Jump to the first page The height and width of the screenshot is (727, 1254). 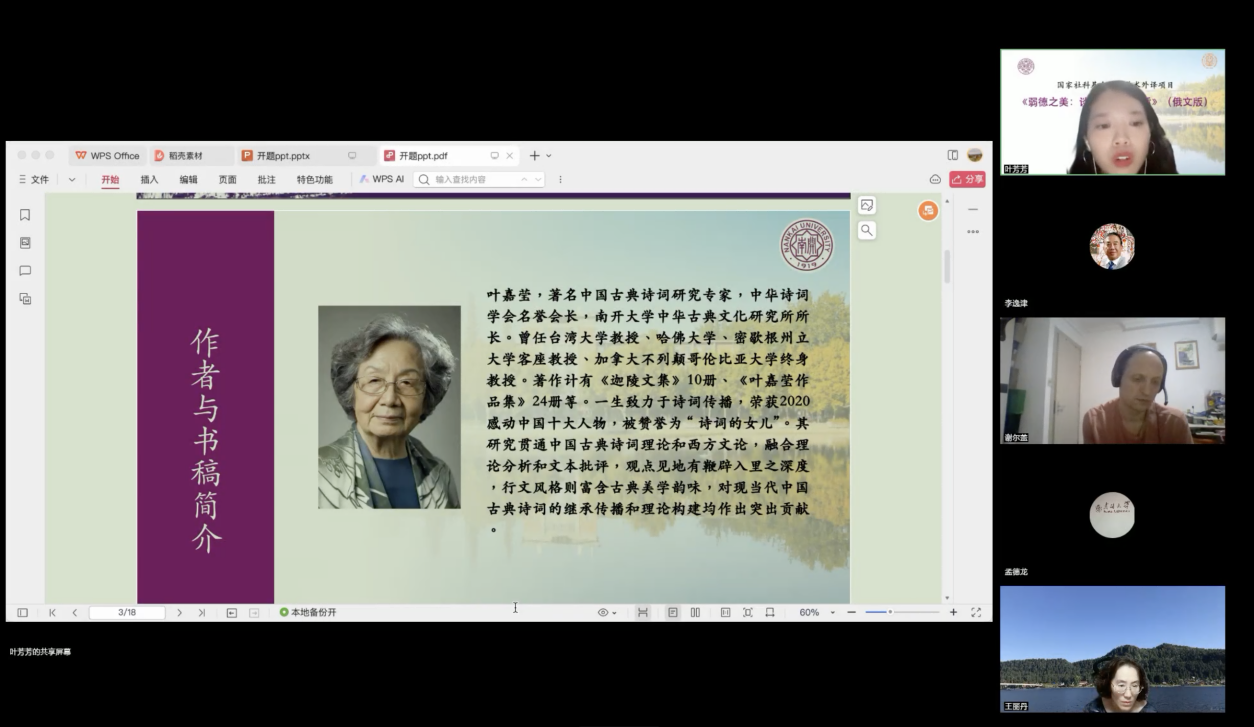pos(52,612)
